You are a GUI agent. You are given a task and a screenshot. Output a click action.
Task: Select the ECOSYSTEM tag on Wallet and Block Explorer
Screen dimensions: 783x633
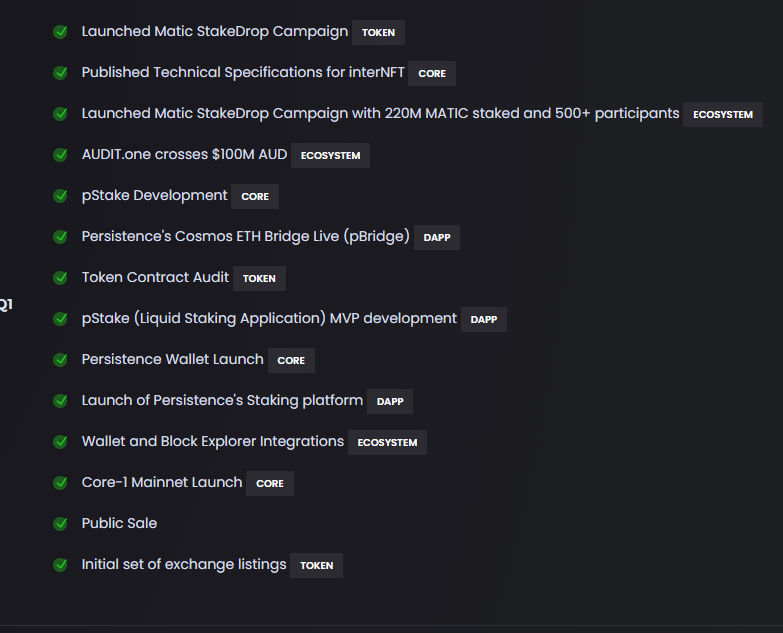click(x=387, y=442)
